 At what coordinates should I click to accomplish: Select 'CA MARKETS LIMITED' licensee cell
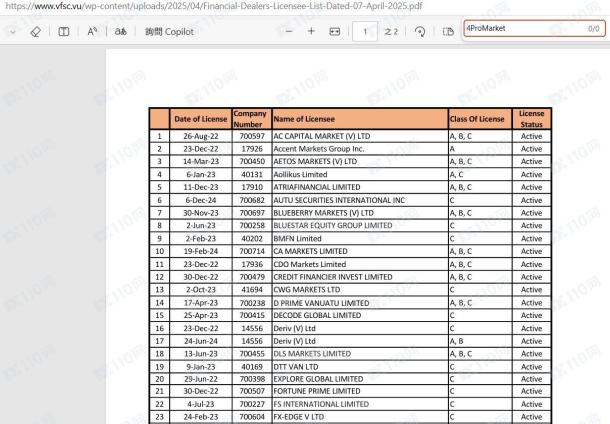(360, 251)
